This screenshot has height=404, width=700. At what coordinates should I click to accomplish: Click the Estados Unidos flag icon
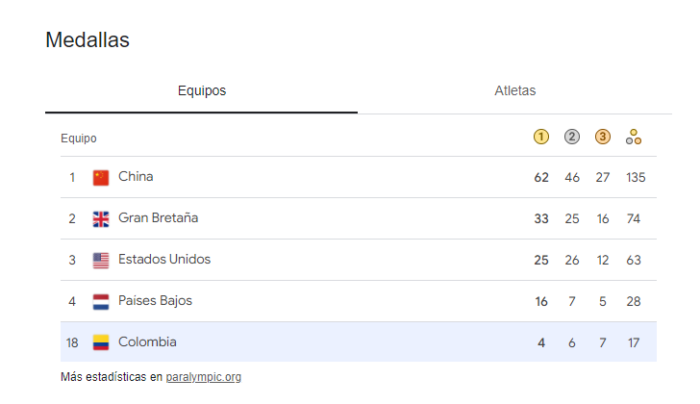pos(101,260)
